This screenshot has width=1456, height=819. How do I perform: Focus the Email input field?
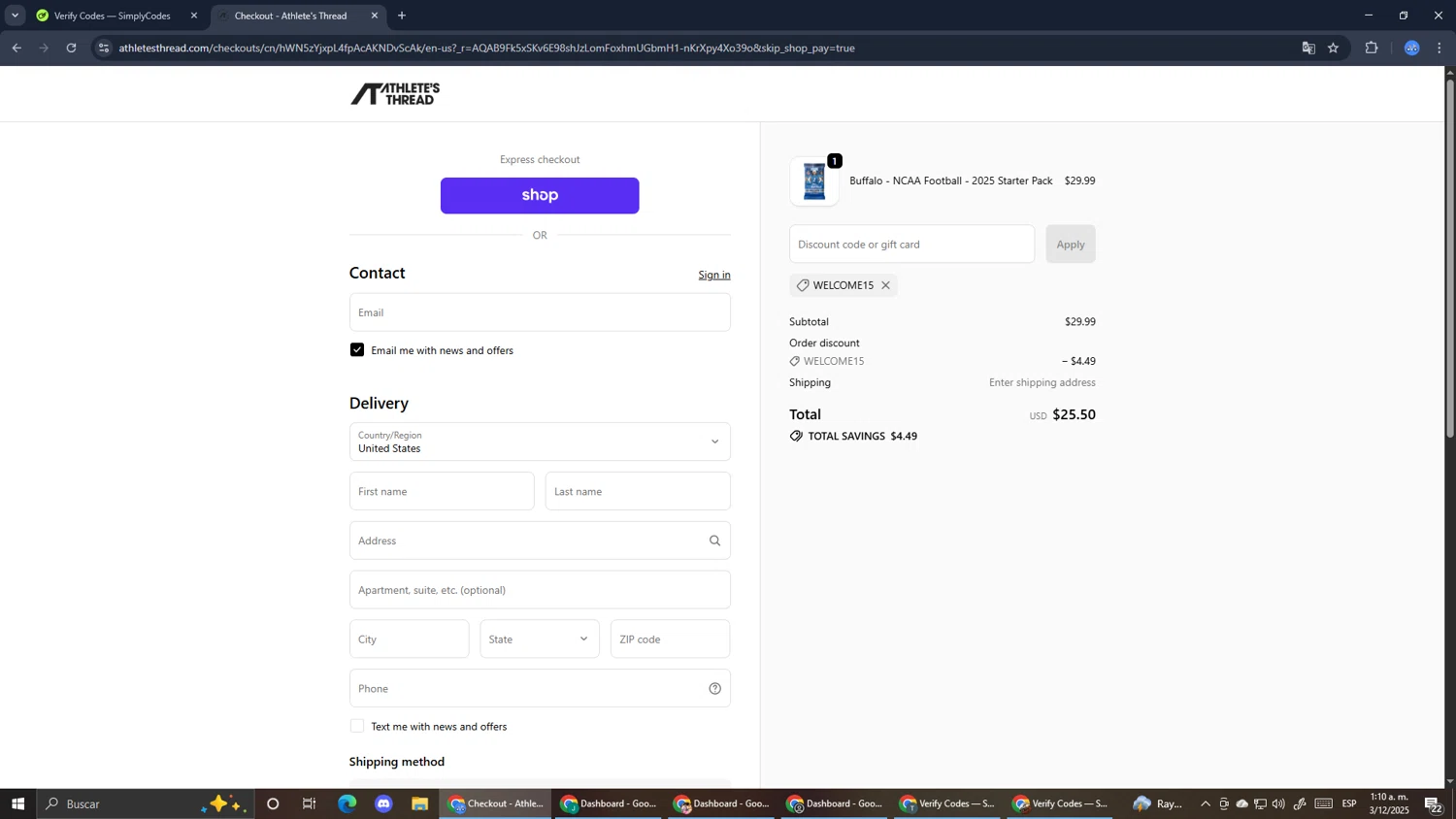[540, 312]
